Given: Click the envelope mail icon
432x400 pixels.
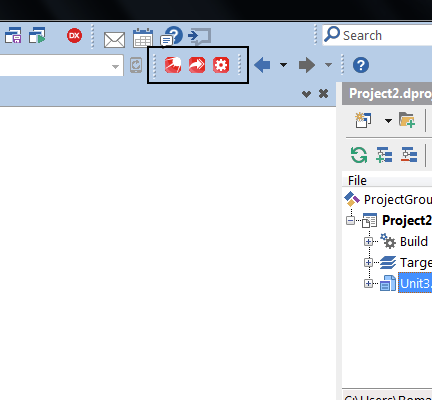Looking at the screenshot, I should click(x=114, y=40).
